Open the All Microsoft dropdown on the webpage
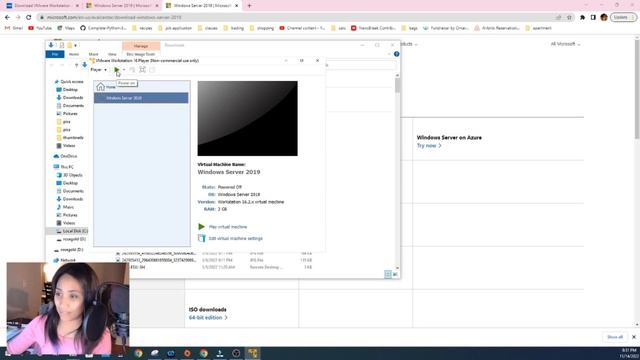Image resolution: width=640 pixels, height=360 pixels. (x=565, y=44)
